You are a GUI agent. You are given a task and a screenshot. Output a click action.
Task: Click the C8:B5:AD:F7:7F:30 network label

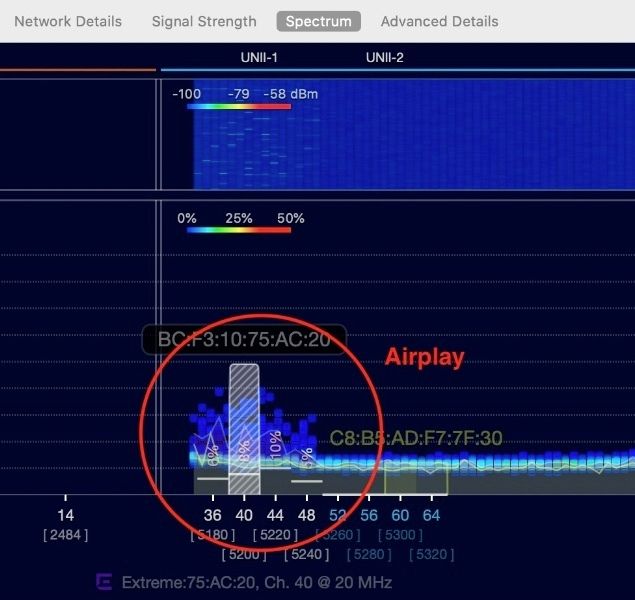[416, 438]
